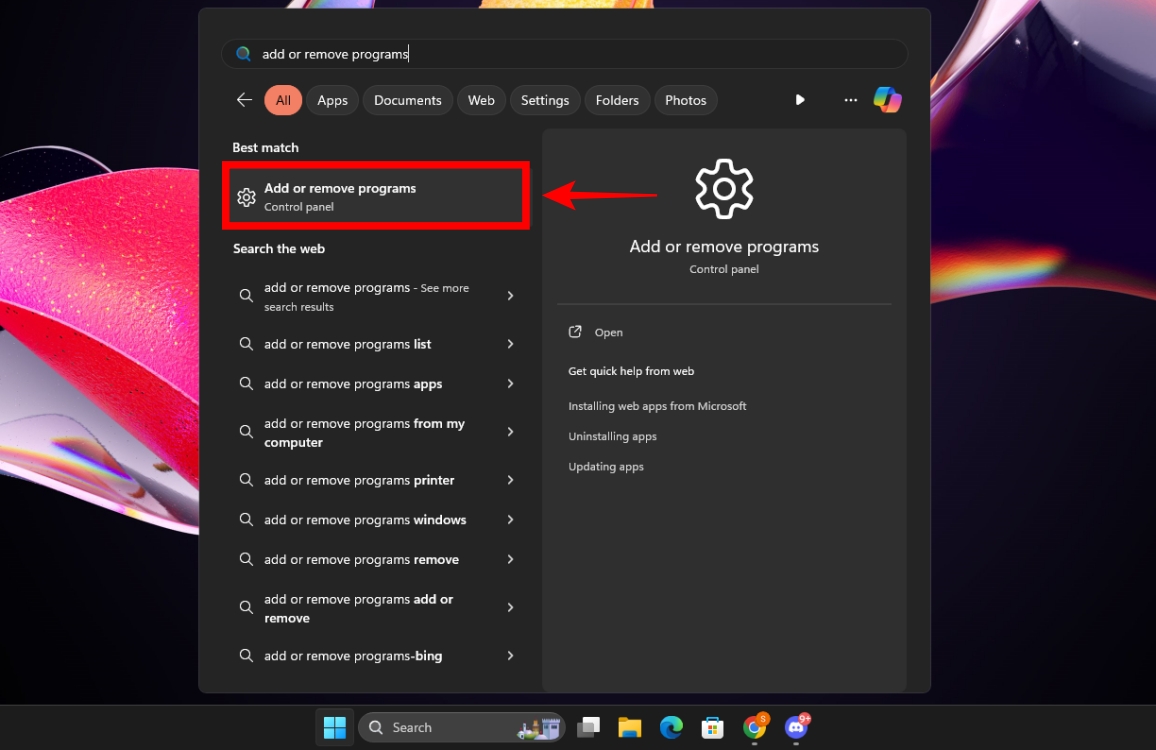Launch Microsoft Edge from the taskbar

point(670,727)
